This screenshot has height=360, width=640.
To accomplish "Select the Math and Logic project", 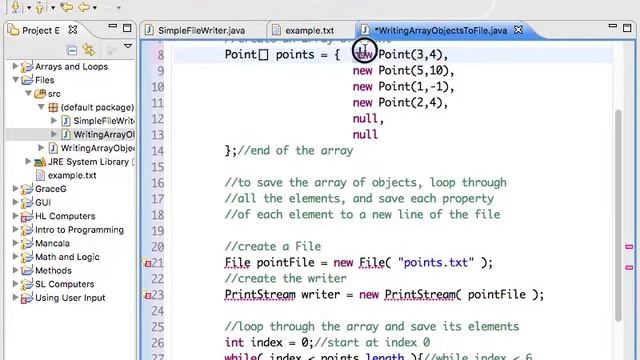I will (x=67, y=257).
